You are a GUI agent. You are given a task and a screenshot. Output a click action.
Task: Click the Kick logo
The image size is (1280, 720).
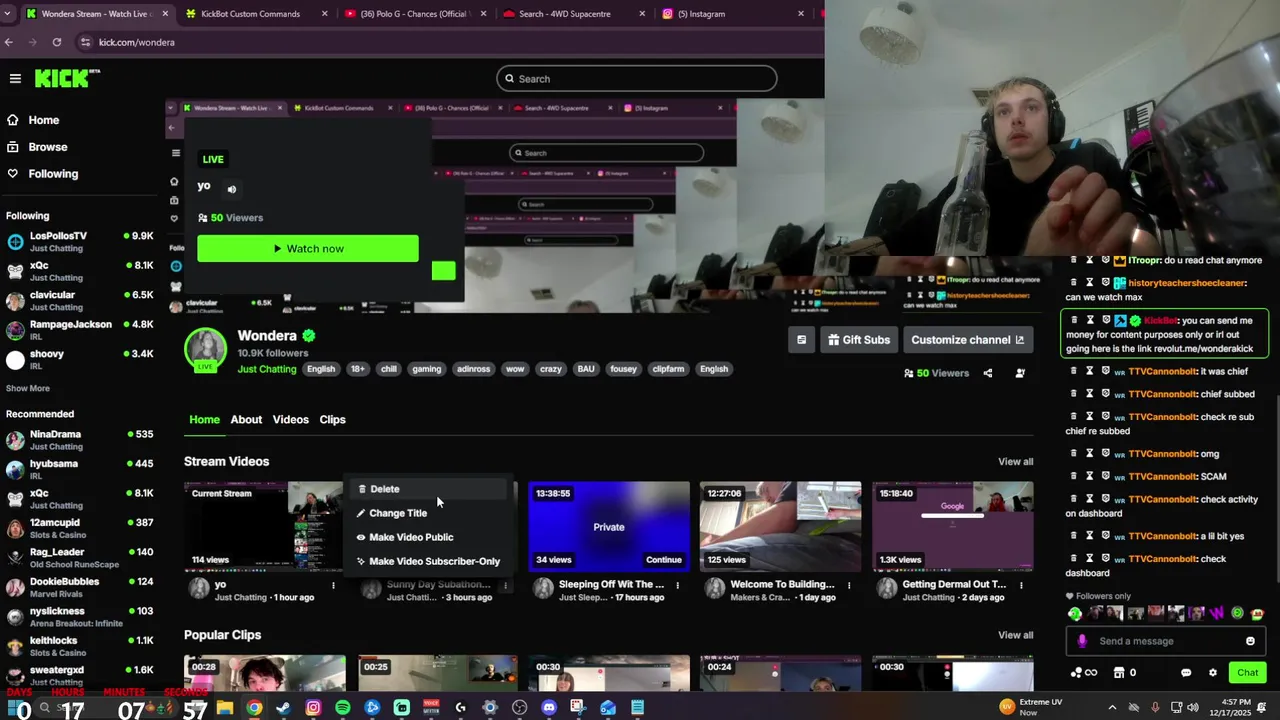pyautogui.click(x=67, y=78)
